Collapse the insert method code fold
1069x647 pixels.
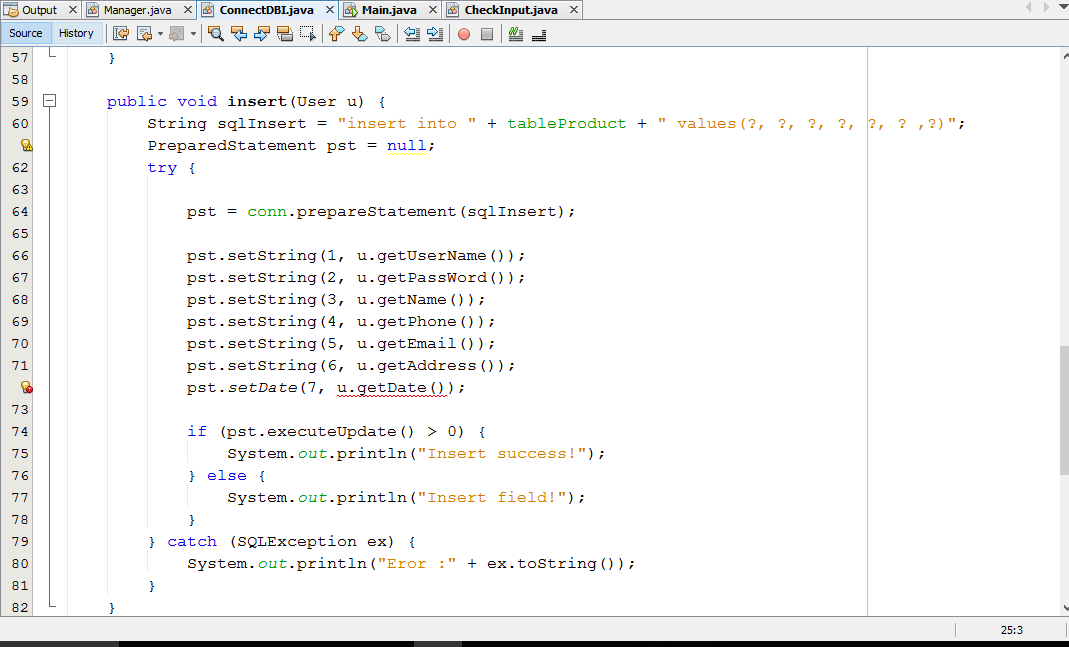[x=49, y=101]
